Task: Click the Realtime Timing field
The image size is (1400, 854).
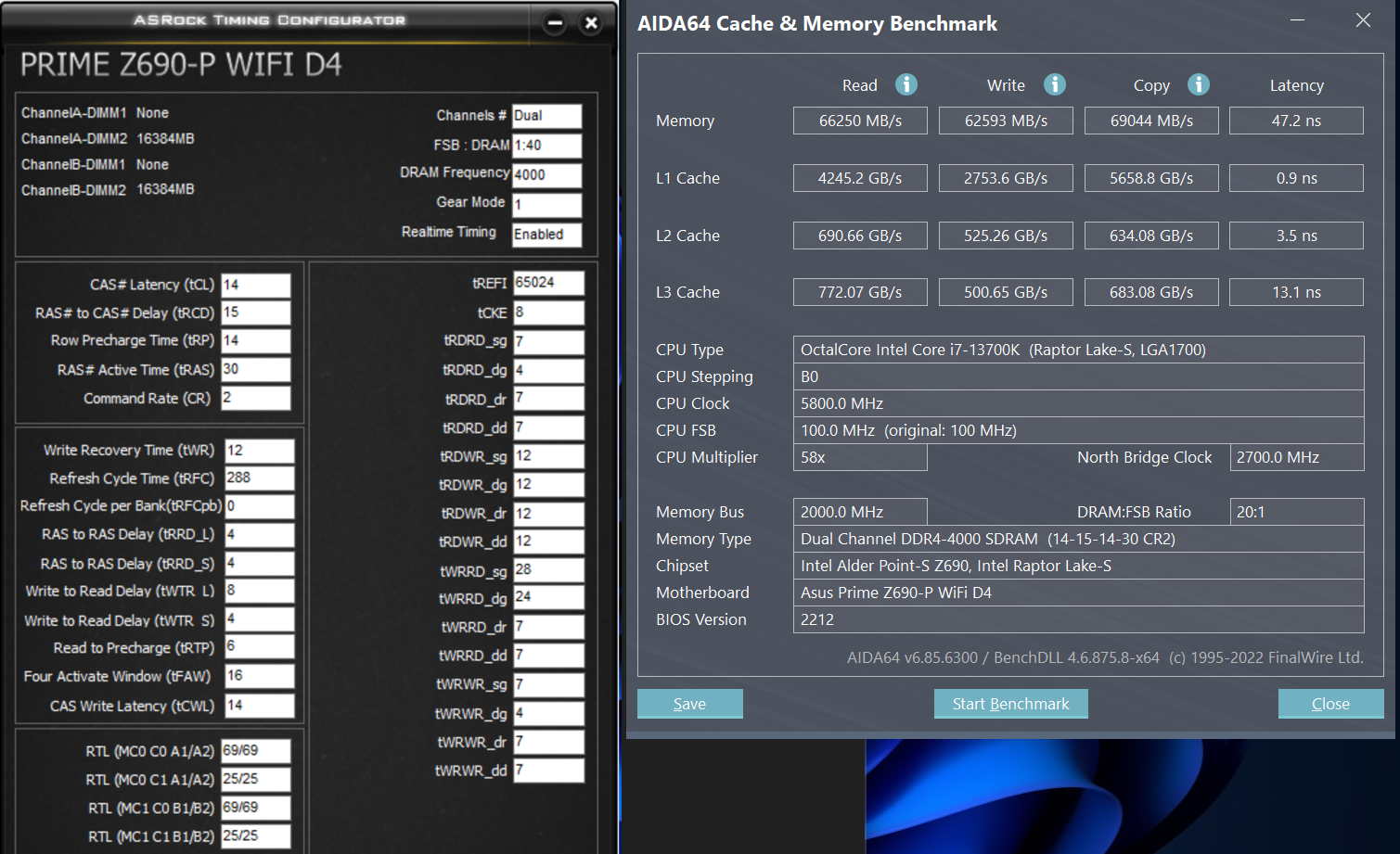Action: [547, 235]
